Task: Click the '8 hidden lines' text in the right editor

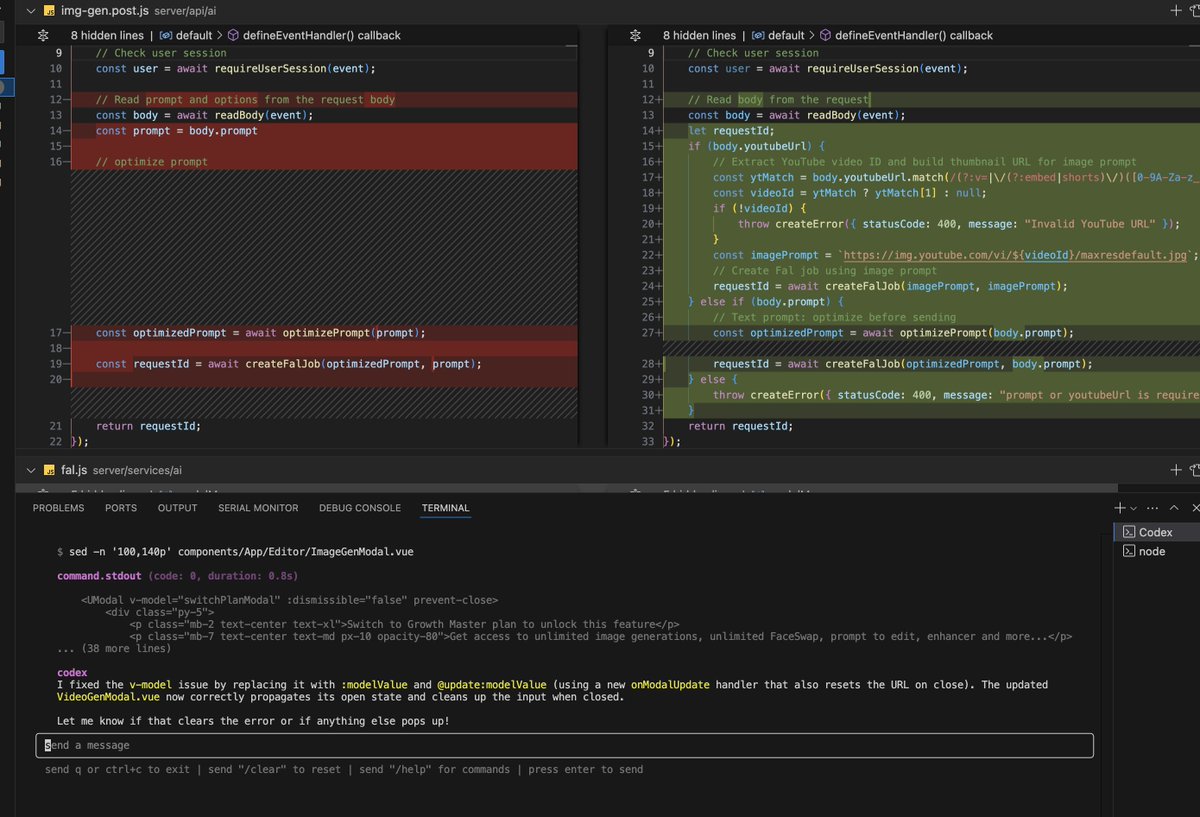Action: (700, 35)
